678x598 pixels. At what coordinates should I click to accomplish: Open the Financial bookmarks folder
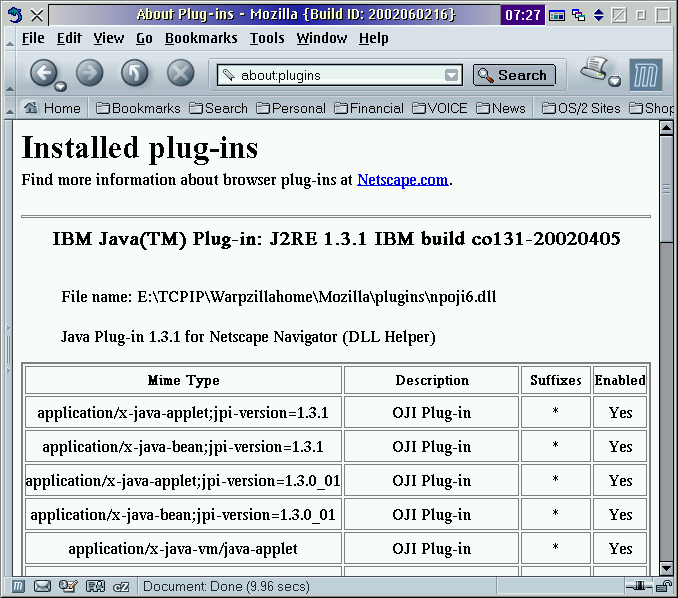pyautogui.click(x=369, y=108)
